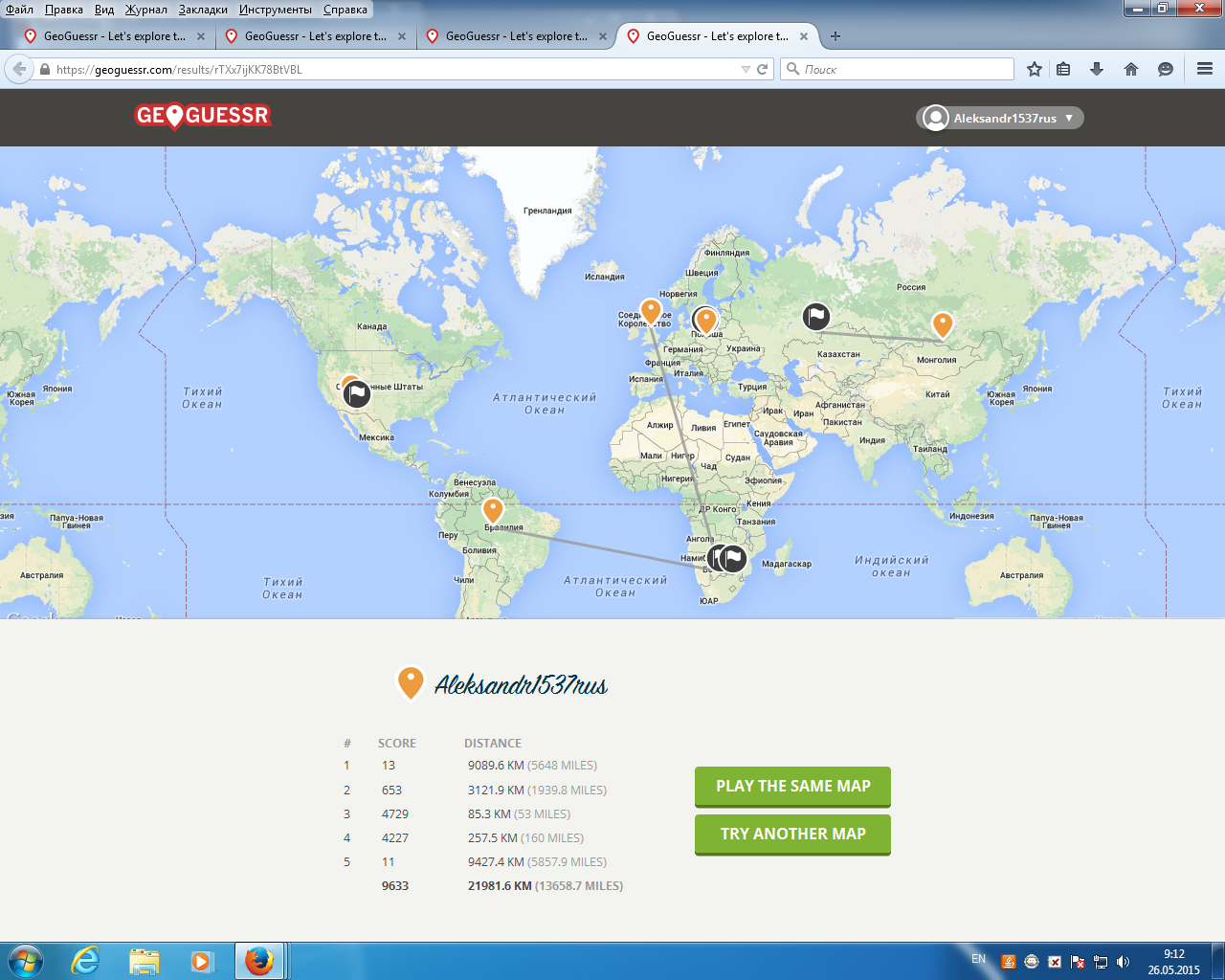Switch keyboard layout from EN

pyautogui.click(x=978, y=960)
